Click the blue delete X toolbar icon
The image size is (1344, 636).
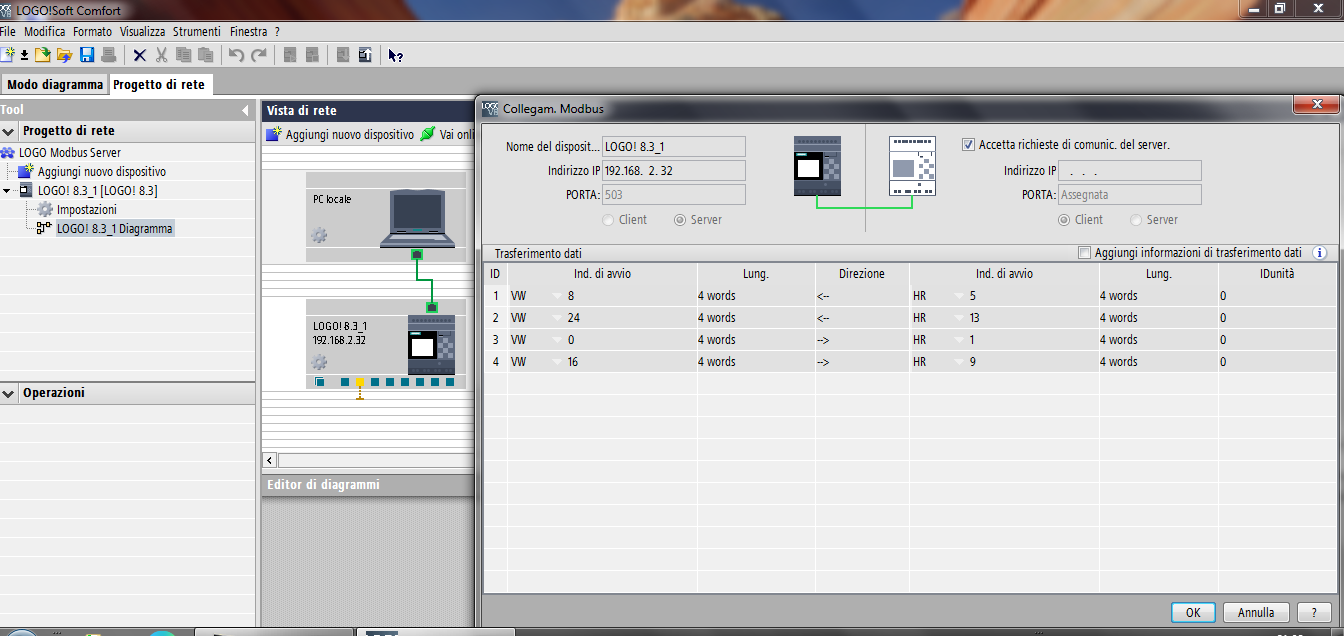[139, 55]
